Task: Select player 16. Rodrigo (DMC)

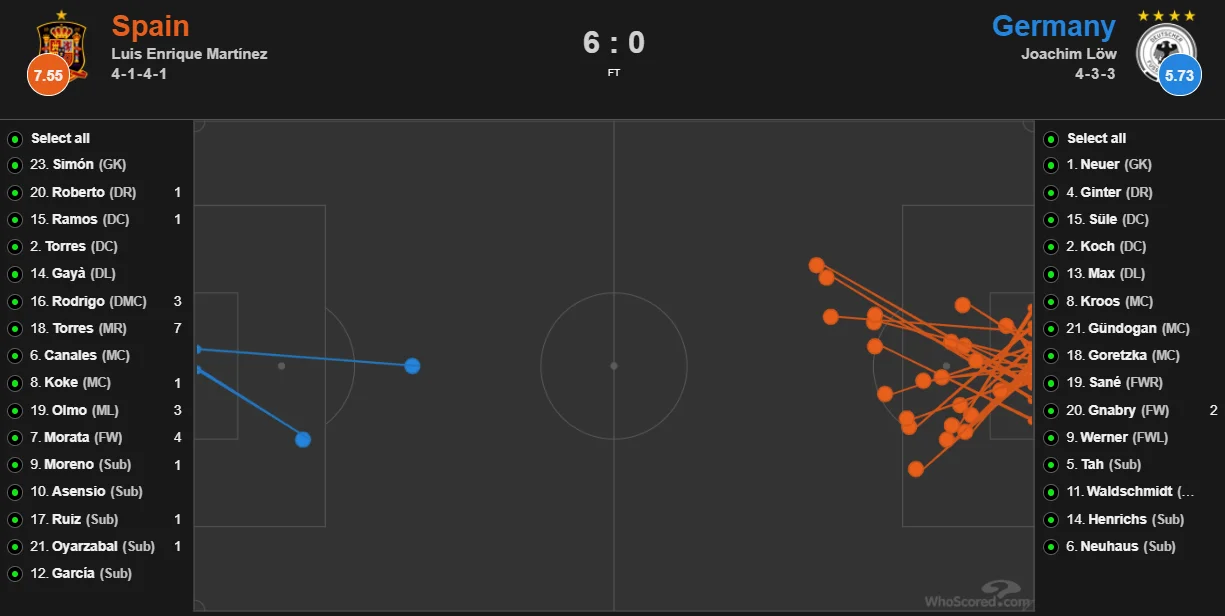Action: [x=90, y=301]
